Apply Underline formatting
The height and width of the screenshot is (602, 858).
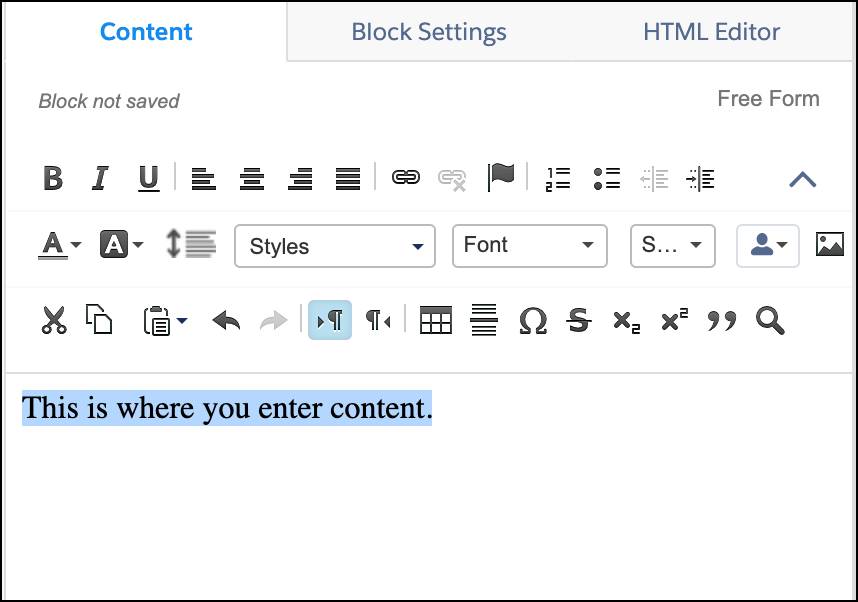pyautogui.click(x=148, y=178)
